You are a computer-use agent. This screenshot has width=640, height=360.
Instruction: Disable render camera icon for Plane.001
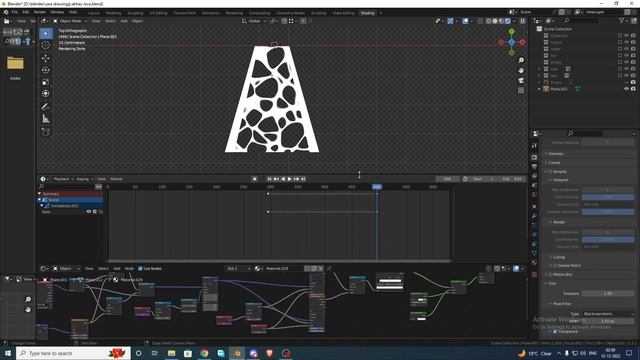(x=633, y=89)
